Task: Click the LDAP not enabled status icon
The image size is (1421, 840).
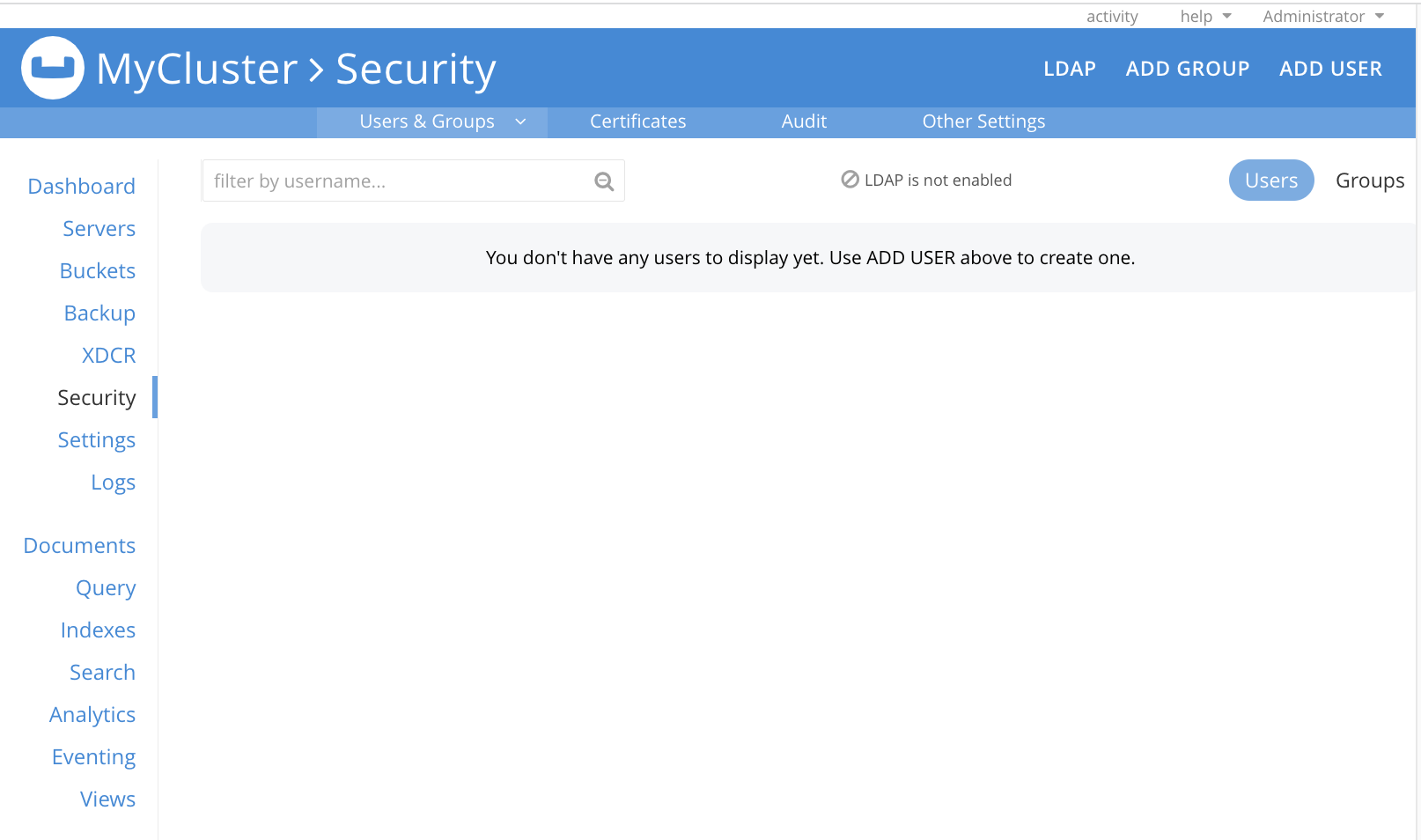Action: tap(848, 180)
